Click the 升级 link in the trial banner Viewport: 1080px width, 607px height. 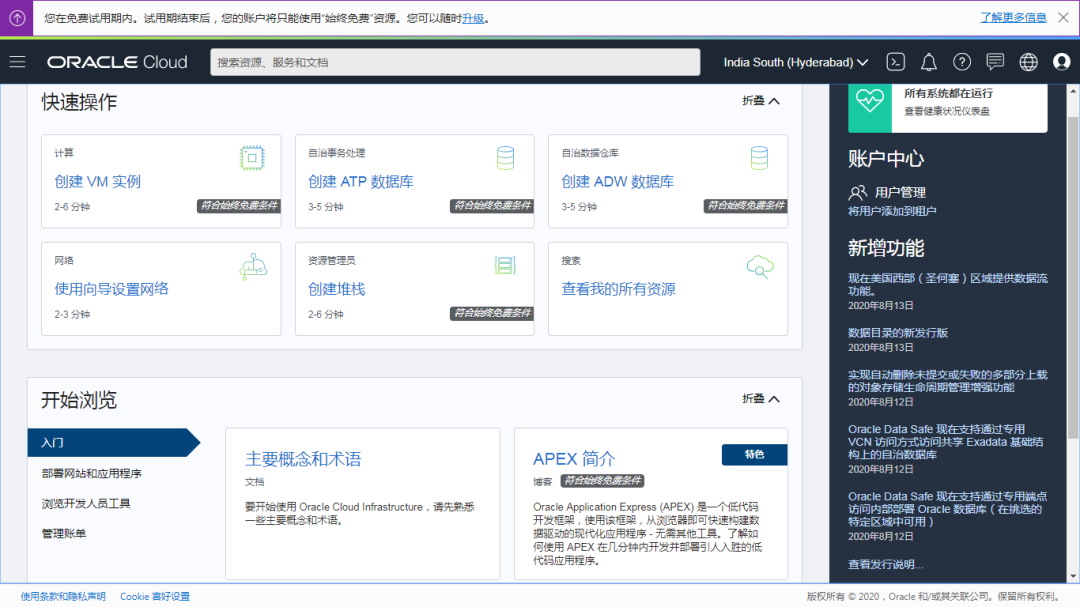[473, 18]
